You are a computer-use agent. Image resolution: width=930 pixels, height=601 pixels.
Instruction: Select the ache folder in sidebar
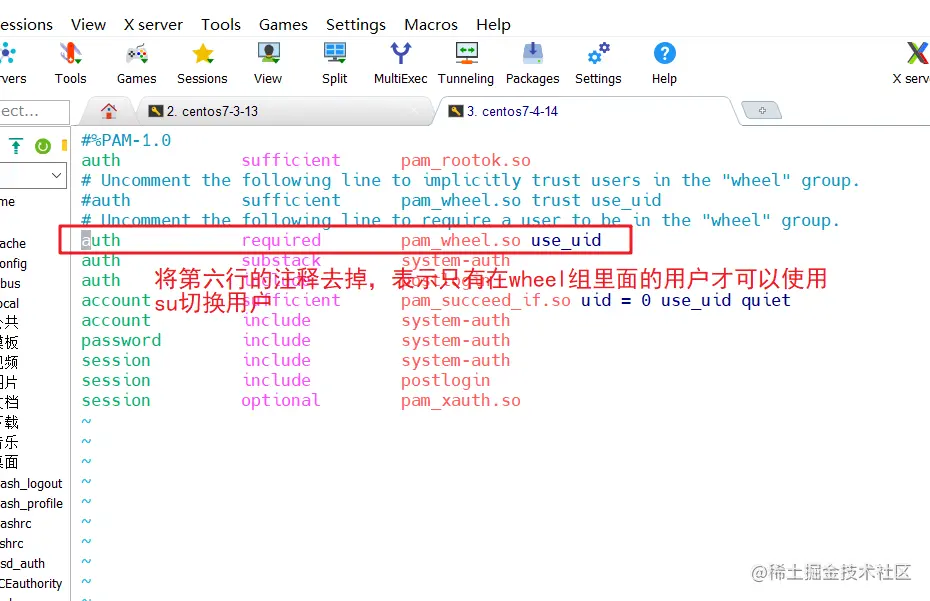point(13,243)
